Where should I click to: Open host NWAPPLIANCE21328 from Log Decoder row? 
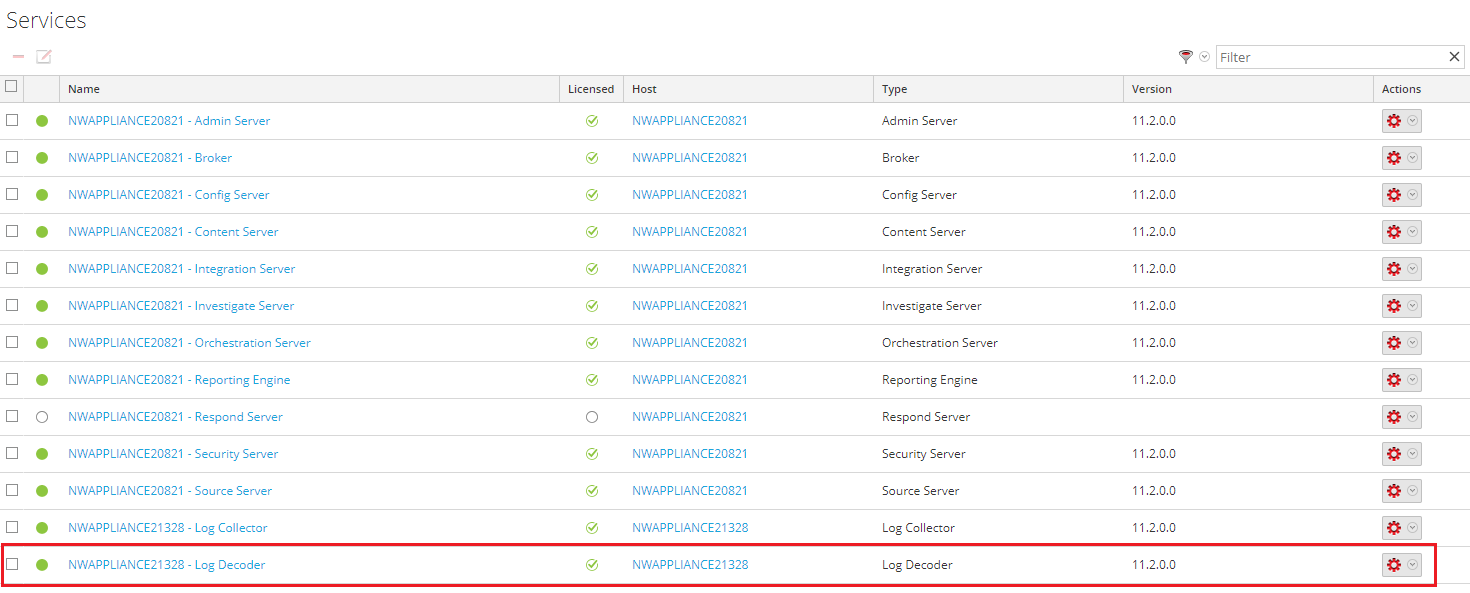pyautogui.click(x=690, y=564)
